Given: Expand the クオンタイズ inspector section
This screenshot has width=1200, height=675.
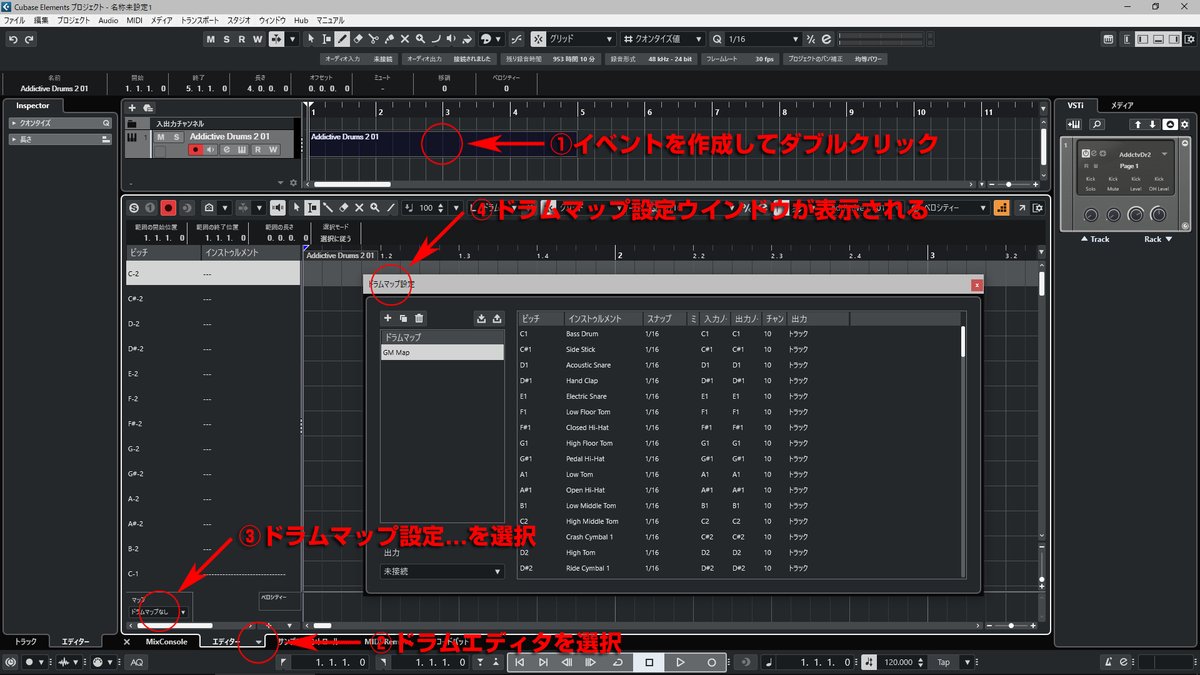Looking at the screenshot, I should 59,123.
